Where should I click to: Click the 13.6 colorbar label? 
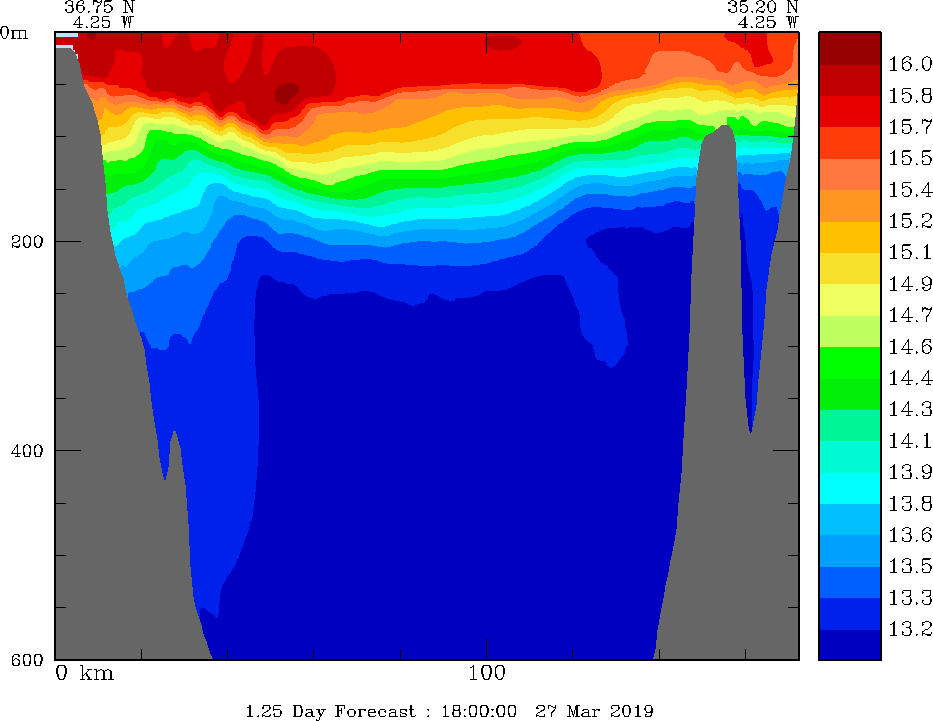pyautogui.click(x=910, y=535)
